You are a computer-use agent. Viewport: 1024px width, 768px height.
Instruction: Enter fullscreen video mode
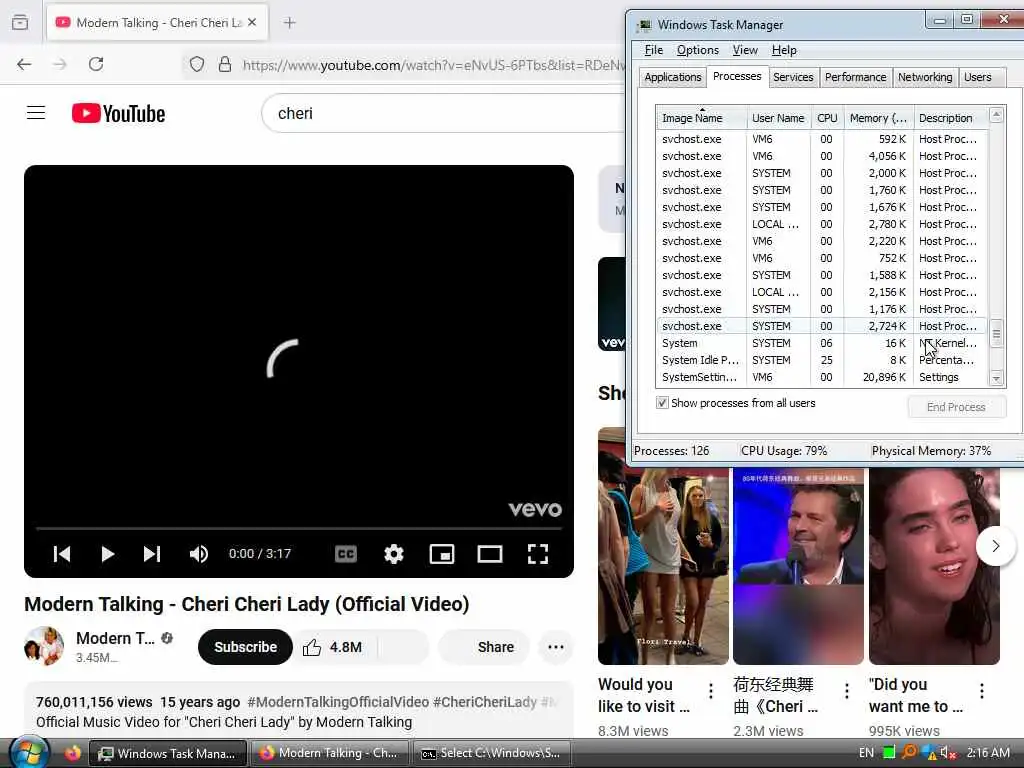point(537,554)
